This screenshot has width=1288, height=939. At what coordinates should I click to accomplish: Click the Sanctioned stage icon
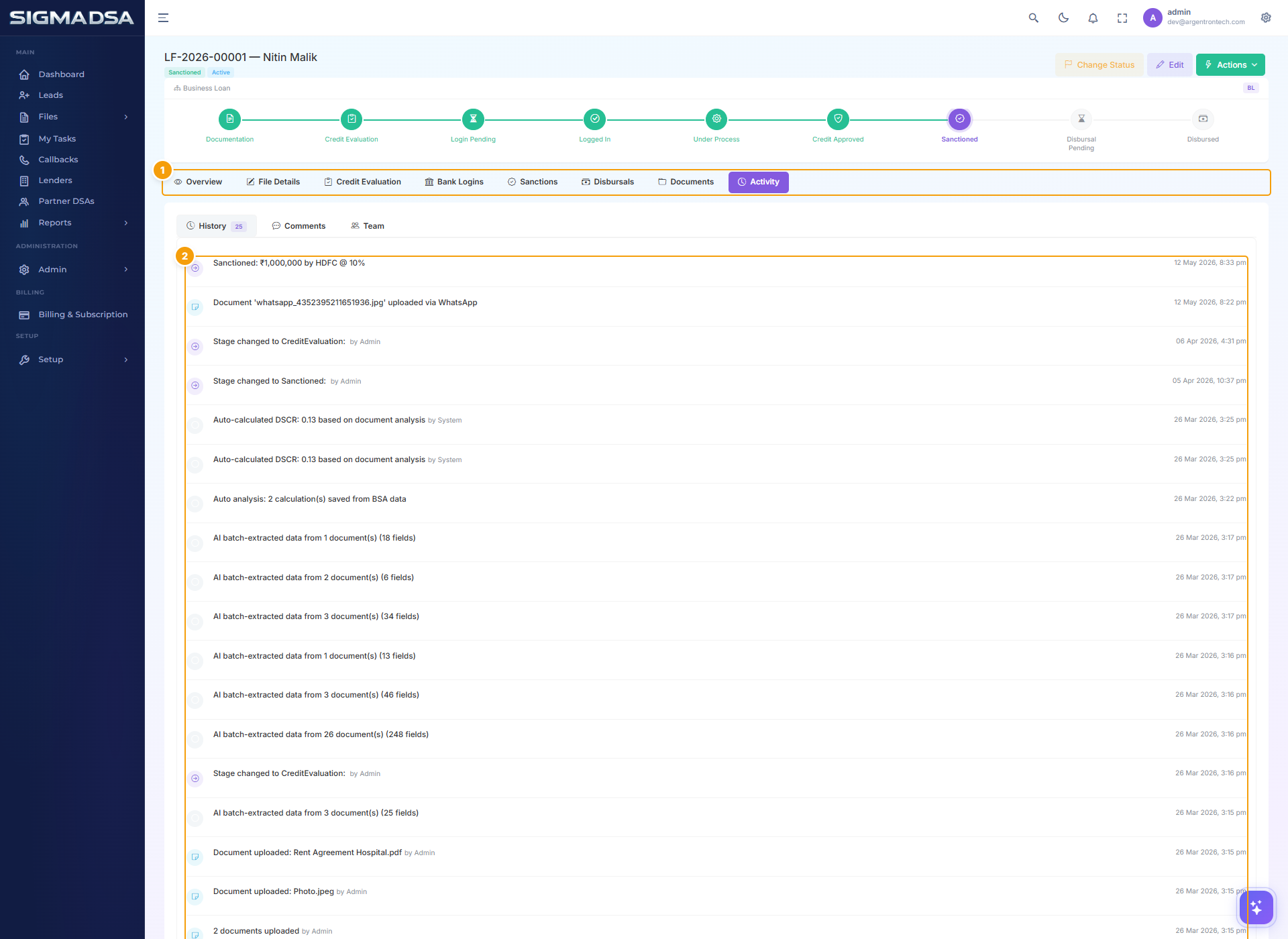tap(960, 119)
